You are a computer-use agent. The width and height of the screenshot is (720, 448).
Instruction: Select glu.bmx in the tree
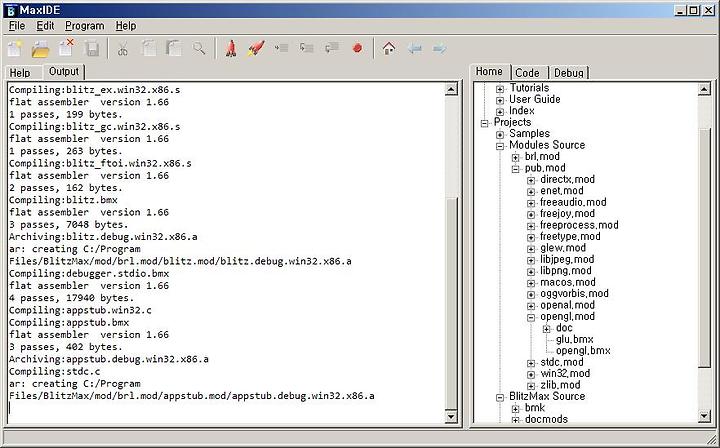click(x=574, y=339)
